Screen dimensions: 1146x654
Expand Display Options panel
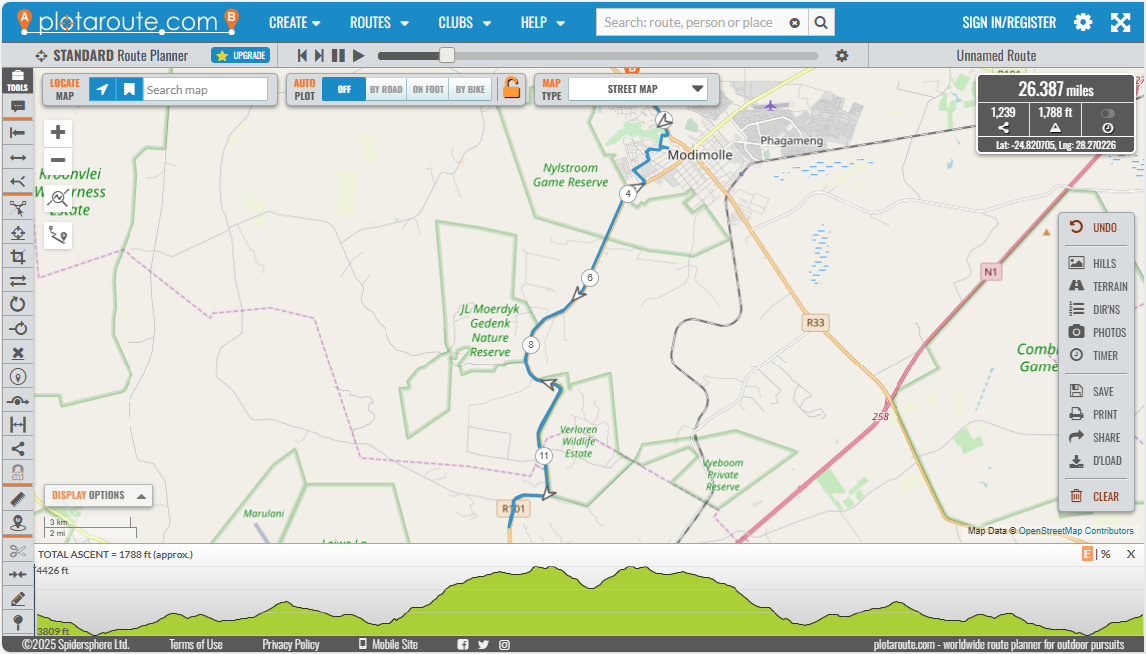point(98,495)
